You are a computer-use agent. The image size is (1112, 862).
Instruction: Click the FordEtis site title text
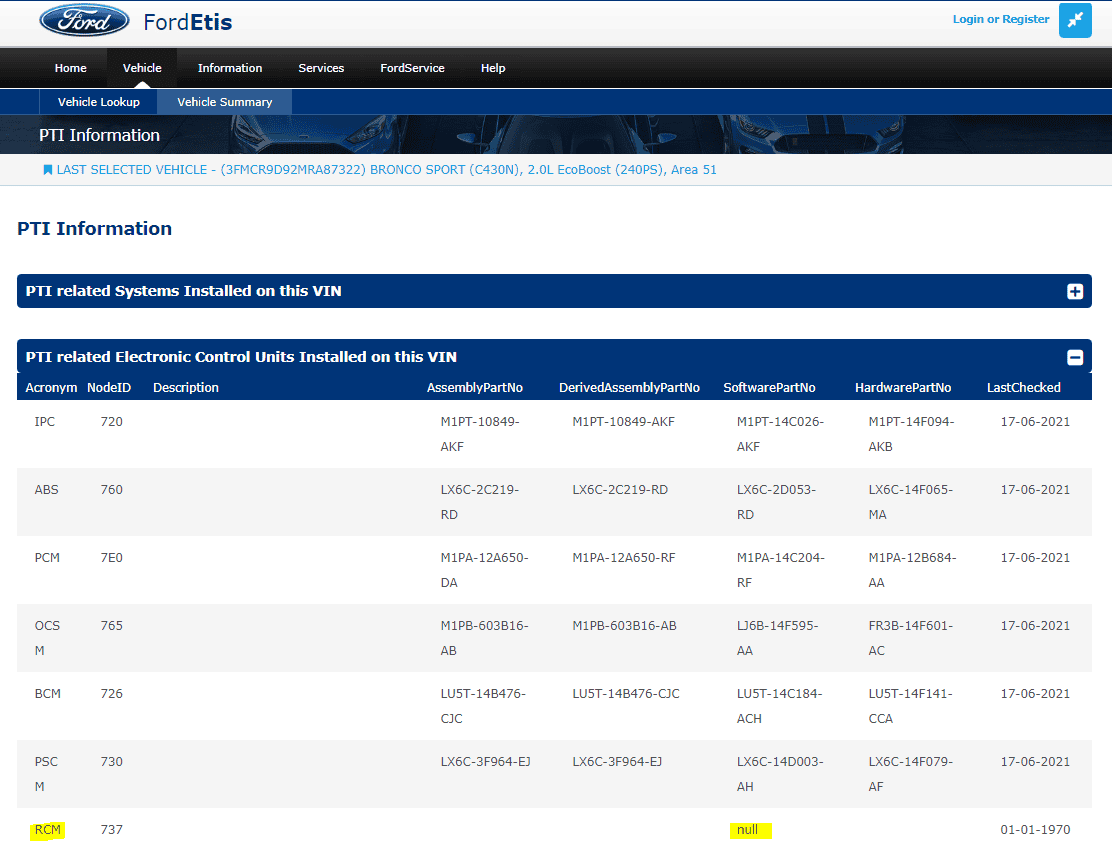(x=188, y=22)
